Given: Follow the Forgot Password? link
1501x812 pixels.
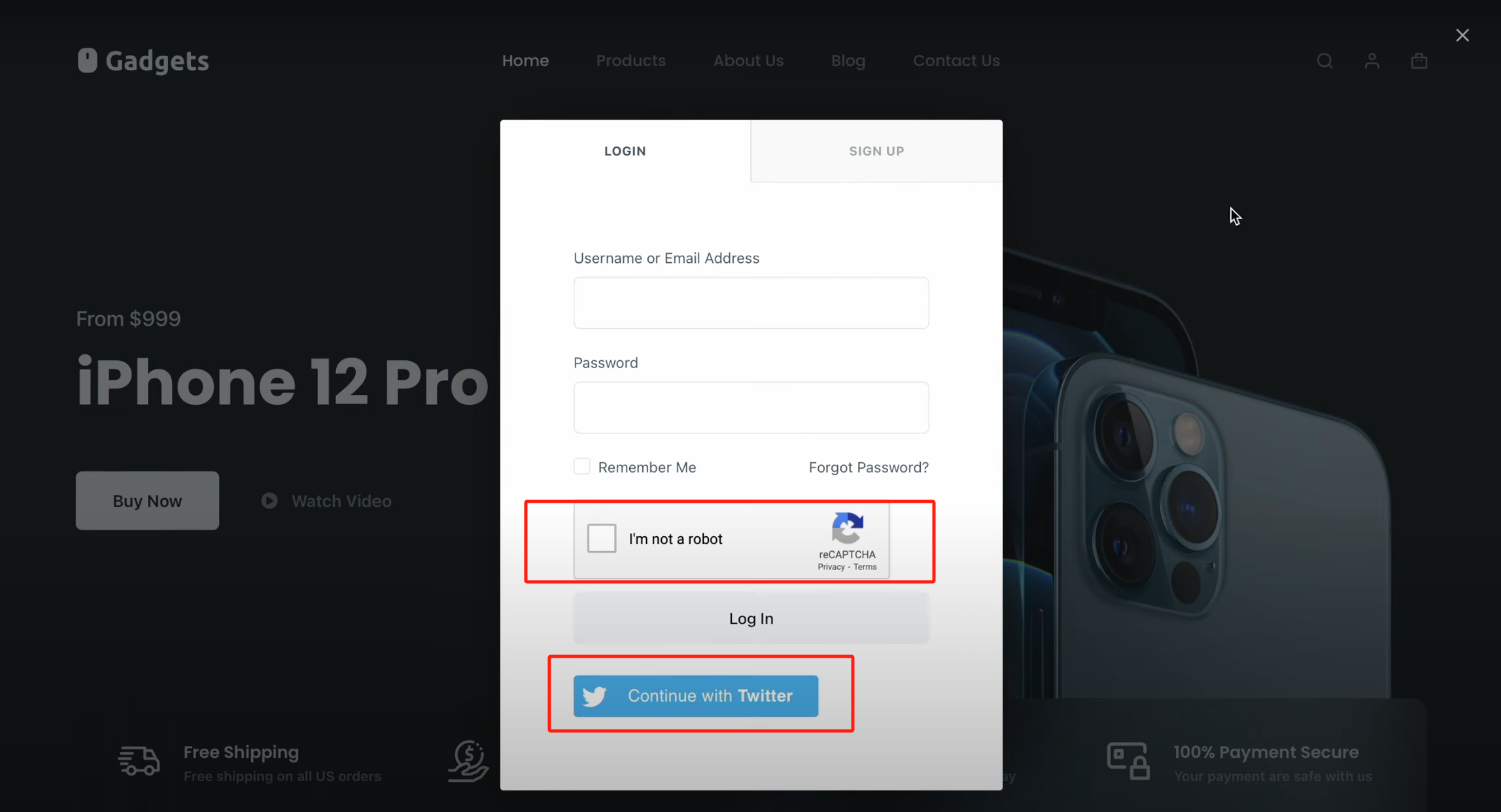Looking at the screenshot, I should (869, 467).
